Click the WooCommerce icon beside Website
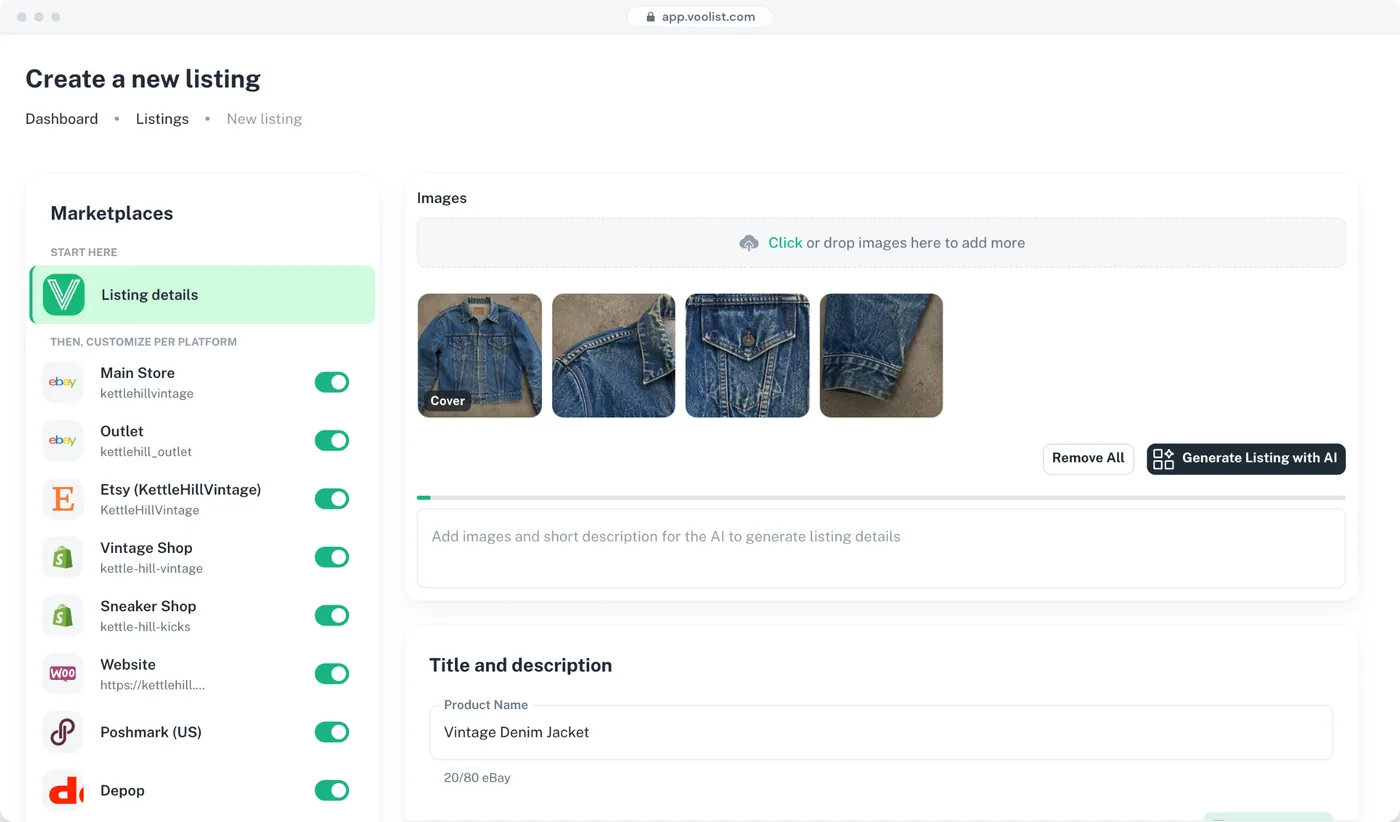Viewport: 1400px width, 822px height. [63, 673]
